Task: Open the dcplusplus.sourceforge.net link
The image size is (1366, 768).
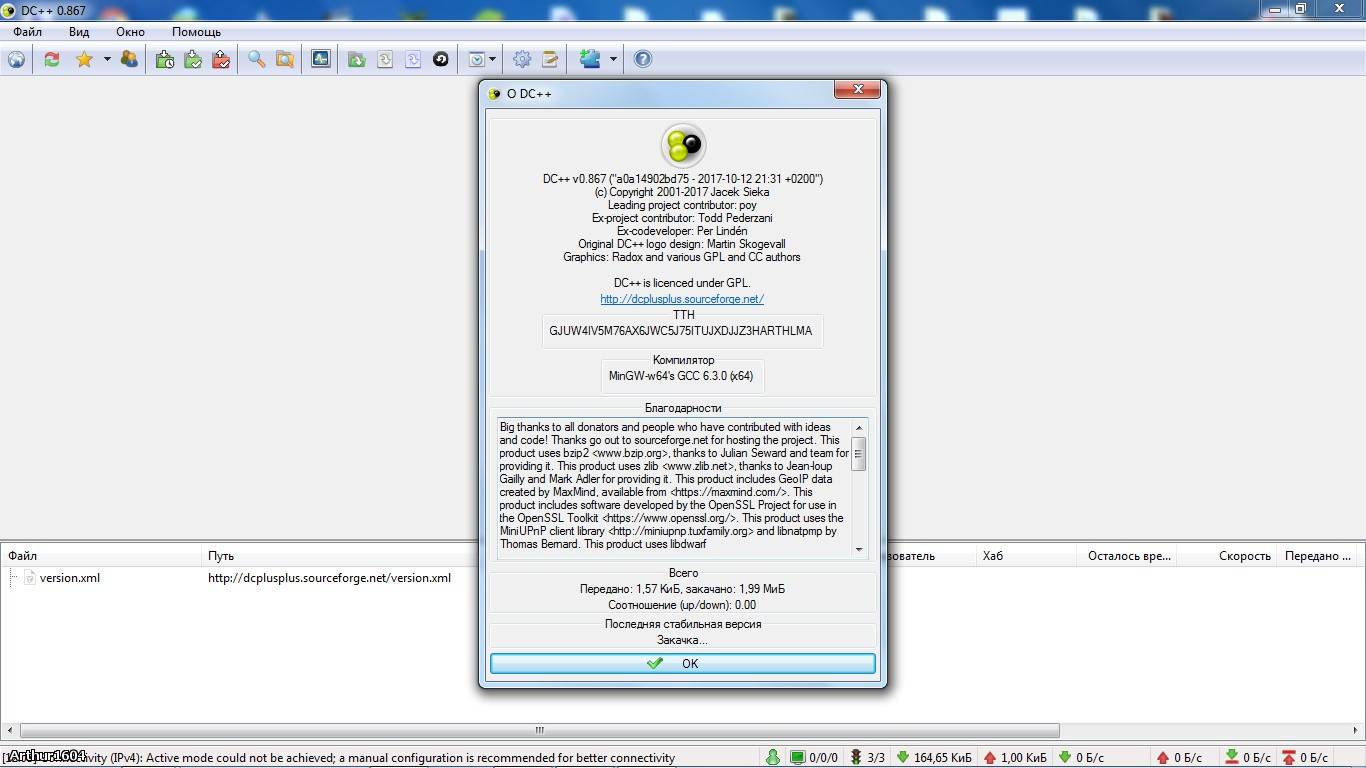Action: click(x=682, y=299)
